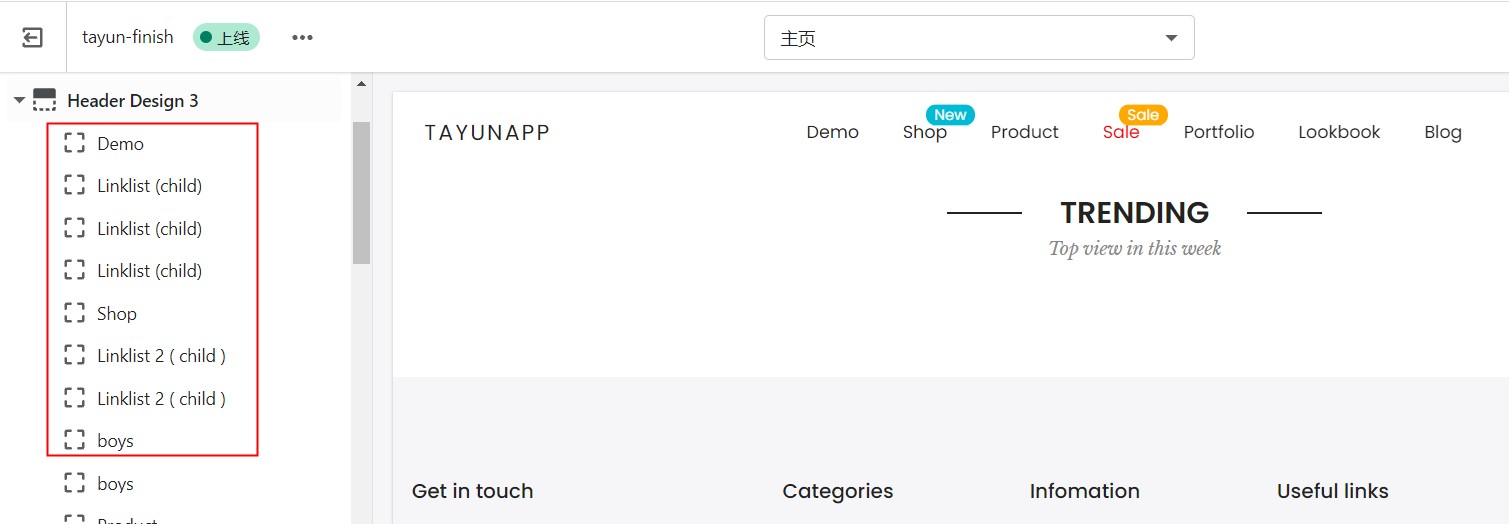Click the sidebar scroll up arrow
Image resolution: width=1509 pixels, height=524 pixels.
pyautogui.click(x=361, y=84)
